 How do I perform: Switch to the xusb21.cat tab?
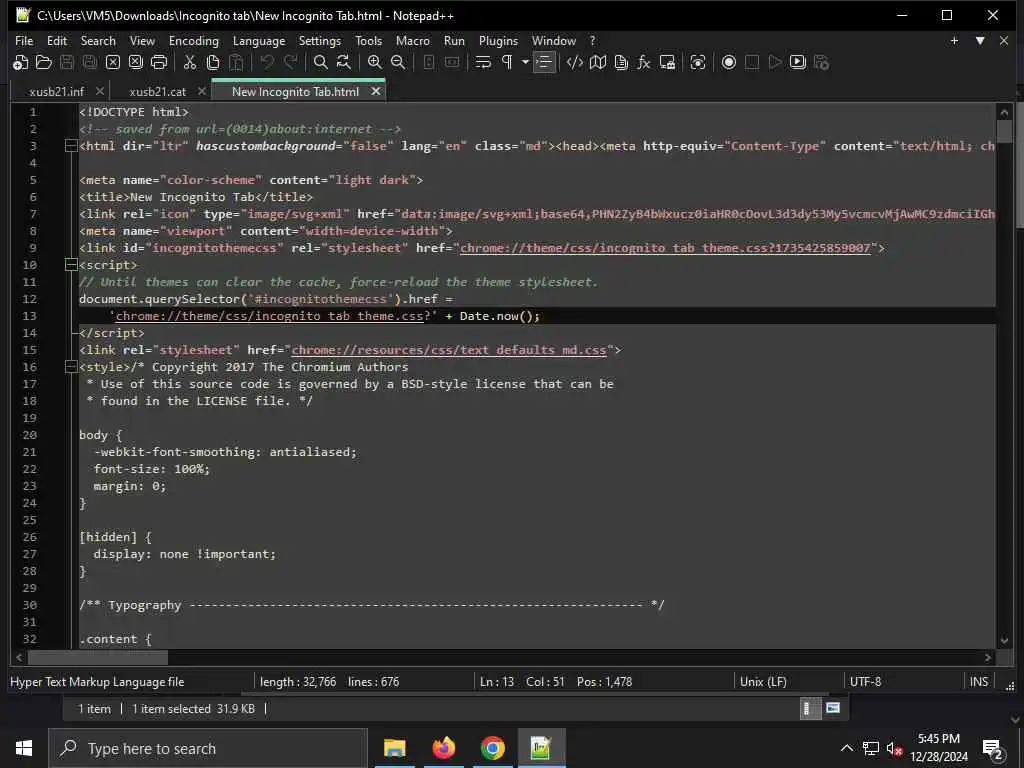[157, 92]
